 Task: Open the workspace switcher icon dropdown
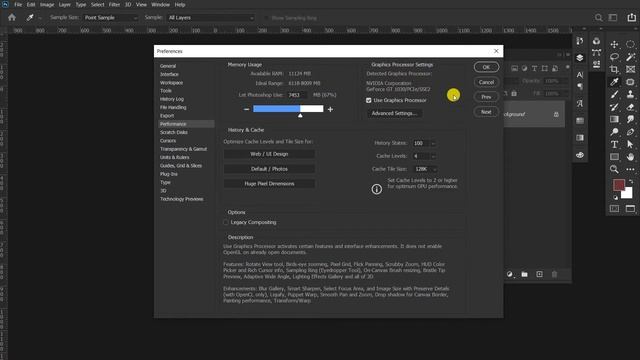coord(613,18)
